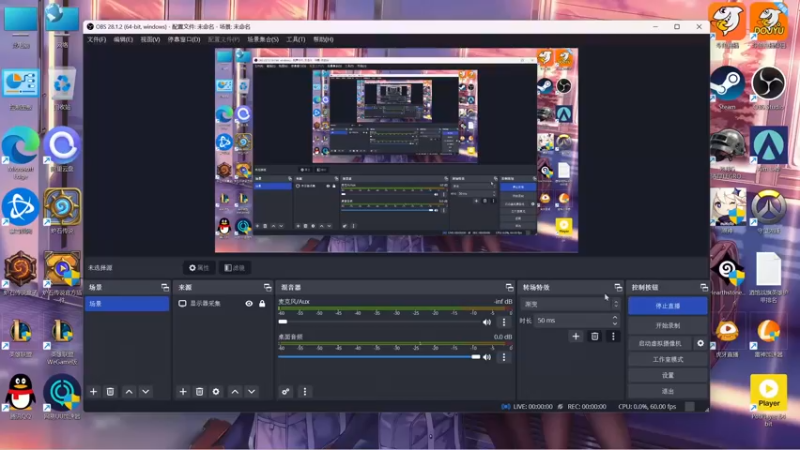The image size is (800, 450).
Task: Remove scene transition with trash icon
Action: 594,336
